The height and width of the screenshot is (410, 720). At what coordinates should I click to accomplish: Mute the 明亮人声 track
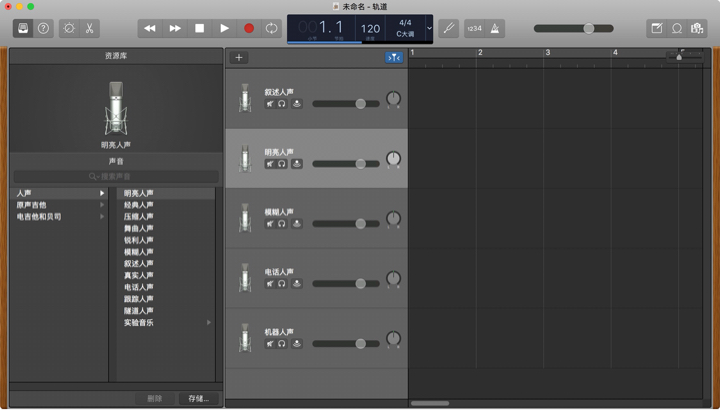point(270,163)
